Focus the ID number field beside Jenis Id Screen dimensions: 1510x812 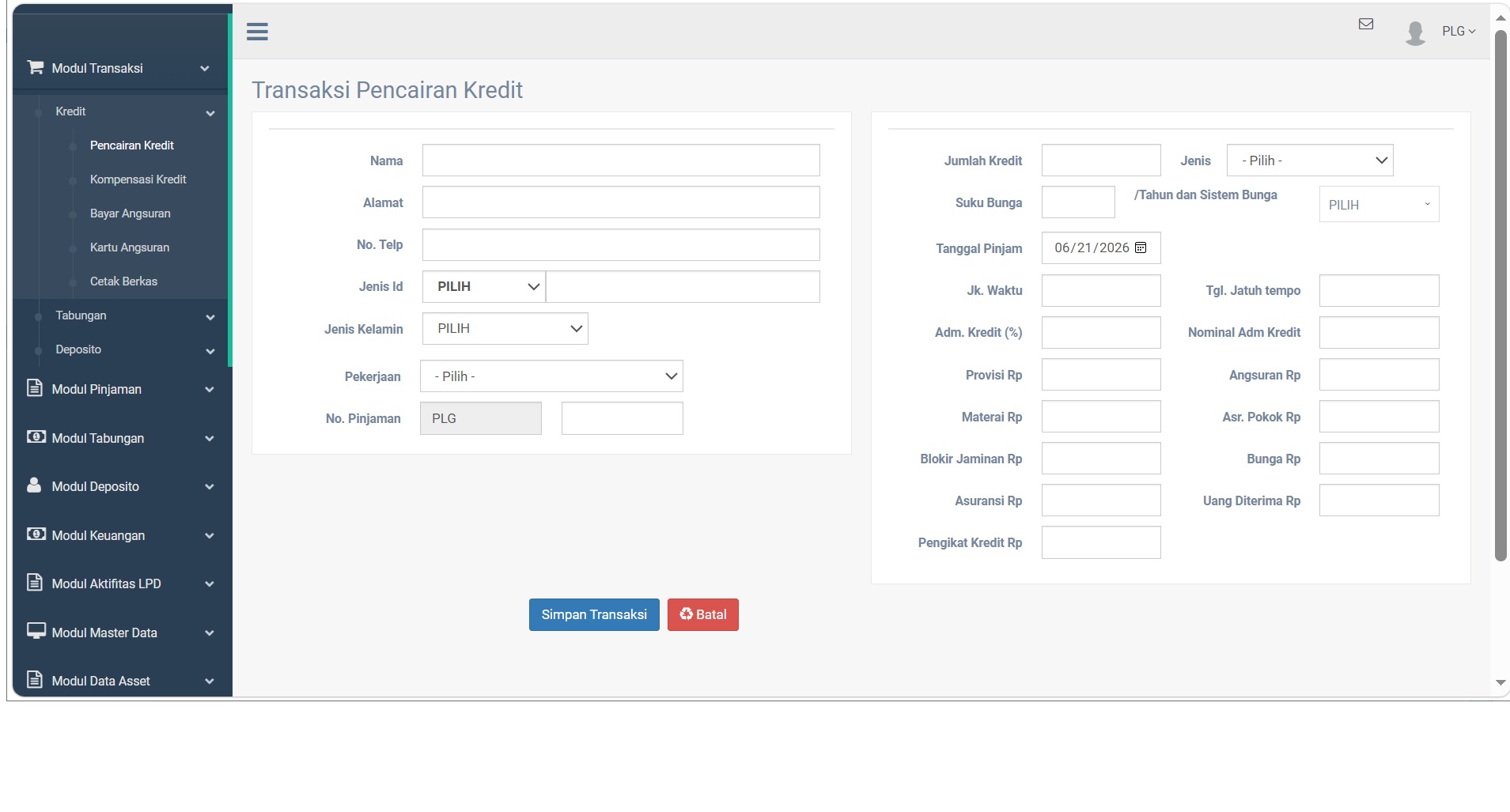point(683,286)
